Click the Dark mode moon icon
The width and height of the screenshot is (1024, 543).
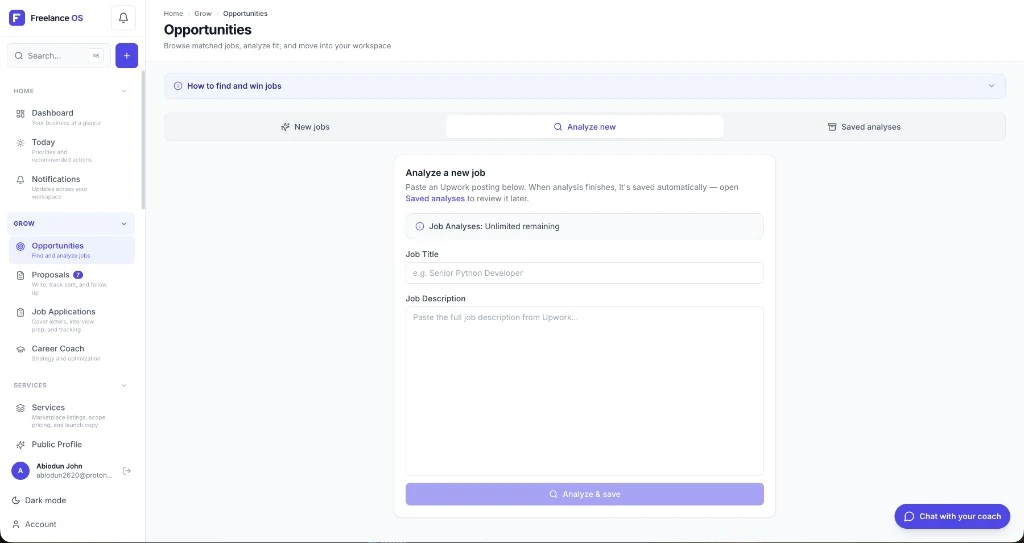click(x=16, y=501)
